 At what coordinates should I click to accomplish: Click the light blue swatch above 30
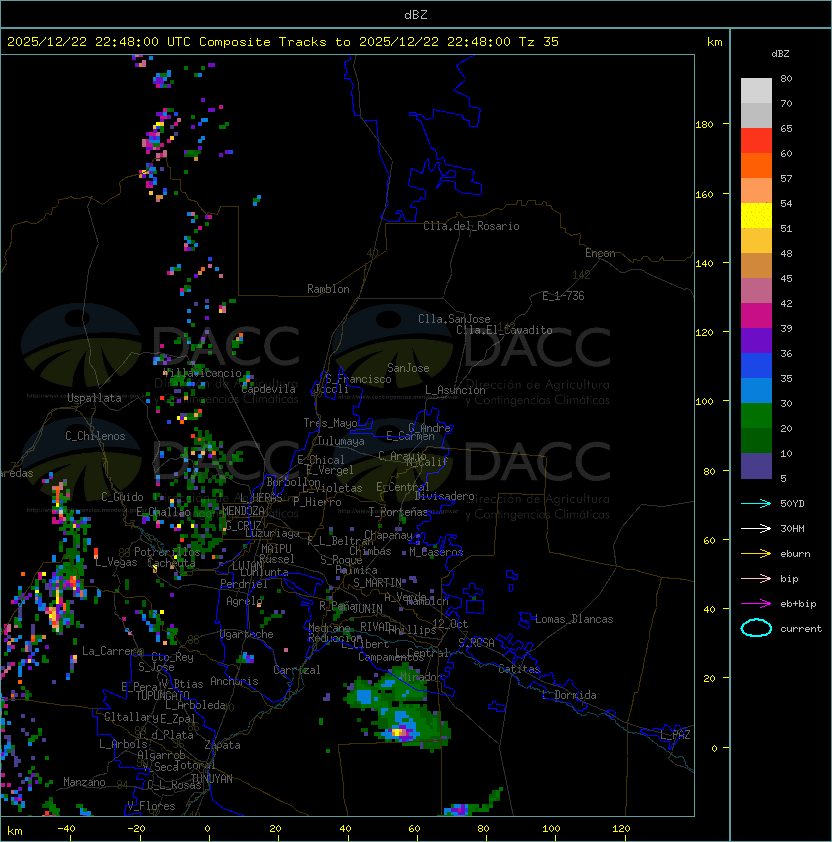(x=756, y=391)
